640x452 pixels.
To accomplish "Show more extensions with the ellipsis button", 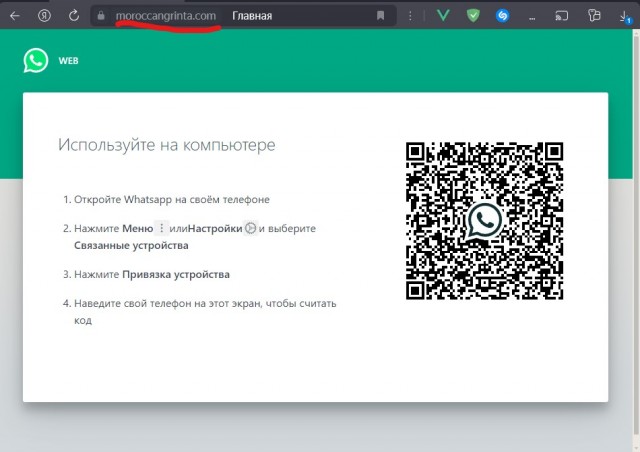I will [532, 18].
